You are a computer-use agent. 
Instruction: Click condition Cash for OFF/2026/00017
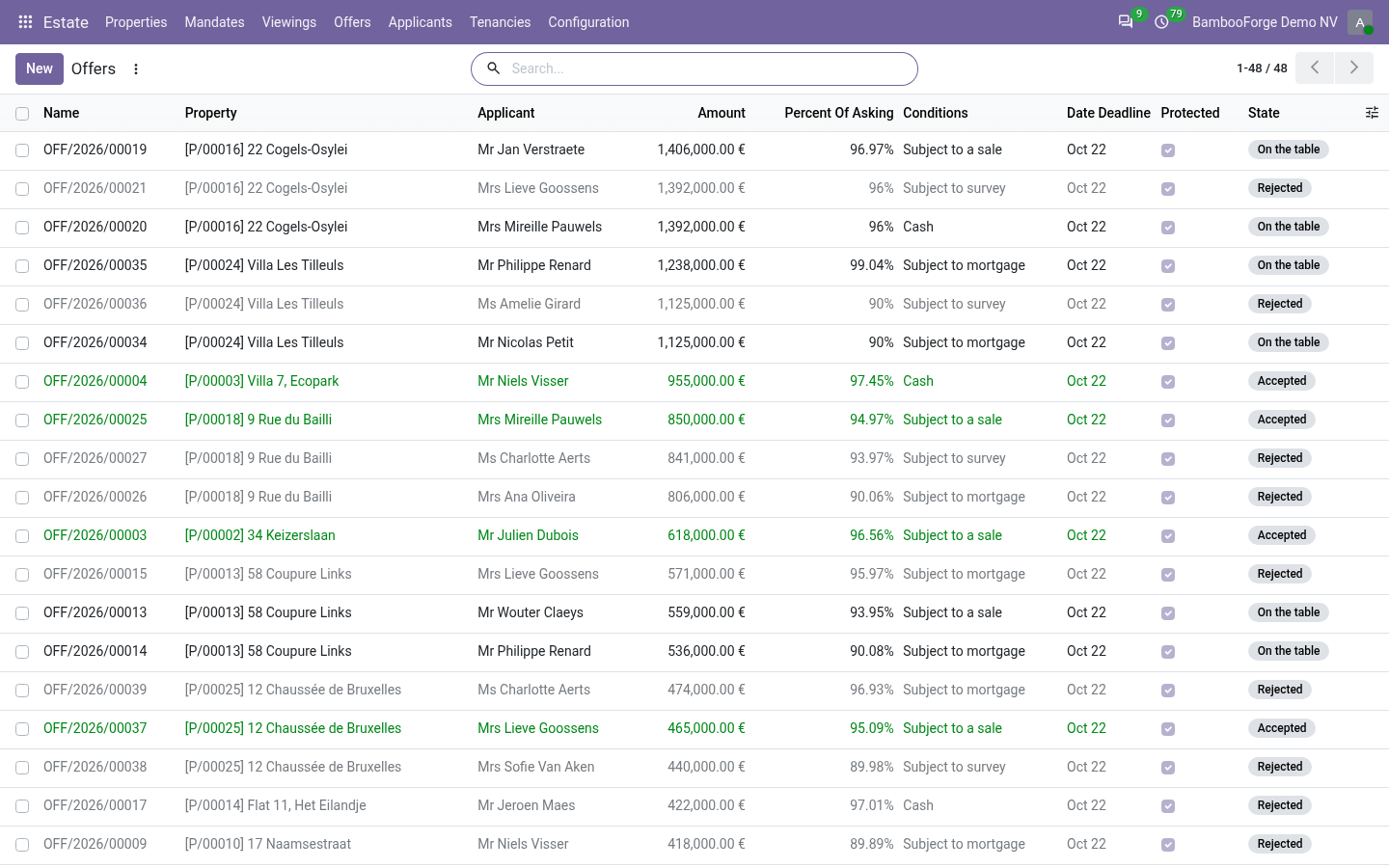918,805
